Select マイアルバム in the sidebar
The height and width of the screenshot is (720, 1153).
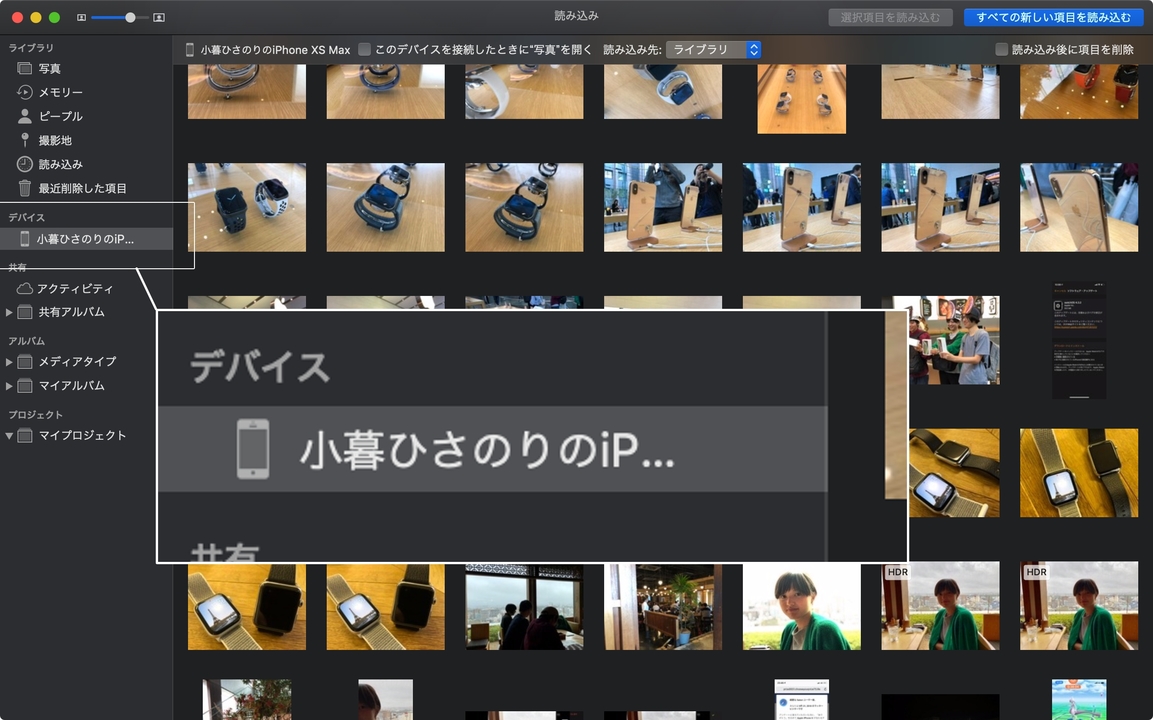(71, 385)
